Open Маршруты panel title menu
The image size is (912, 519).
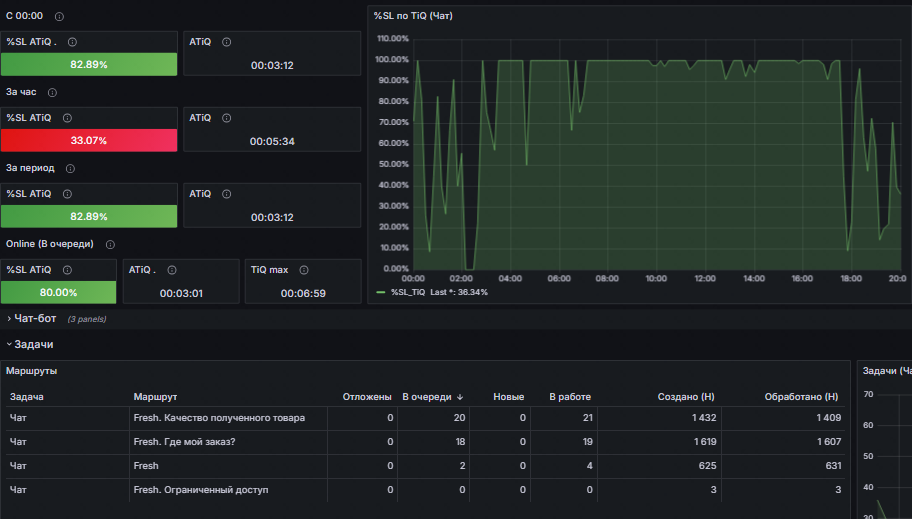tap(31, 371)
